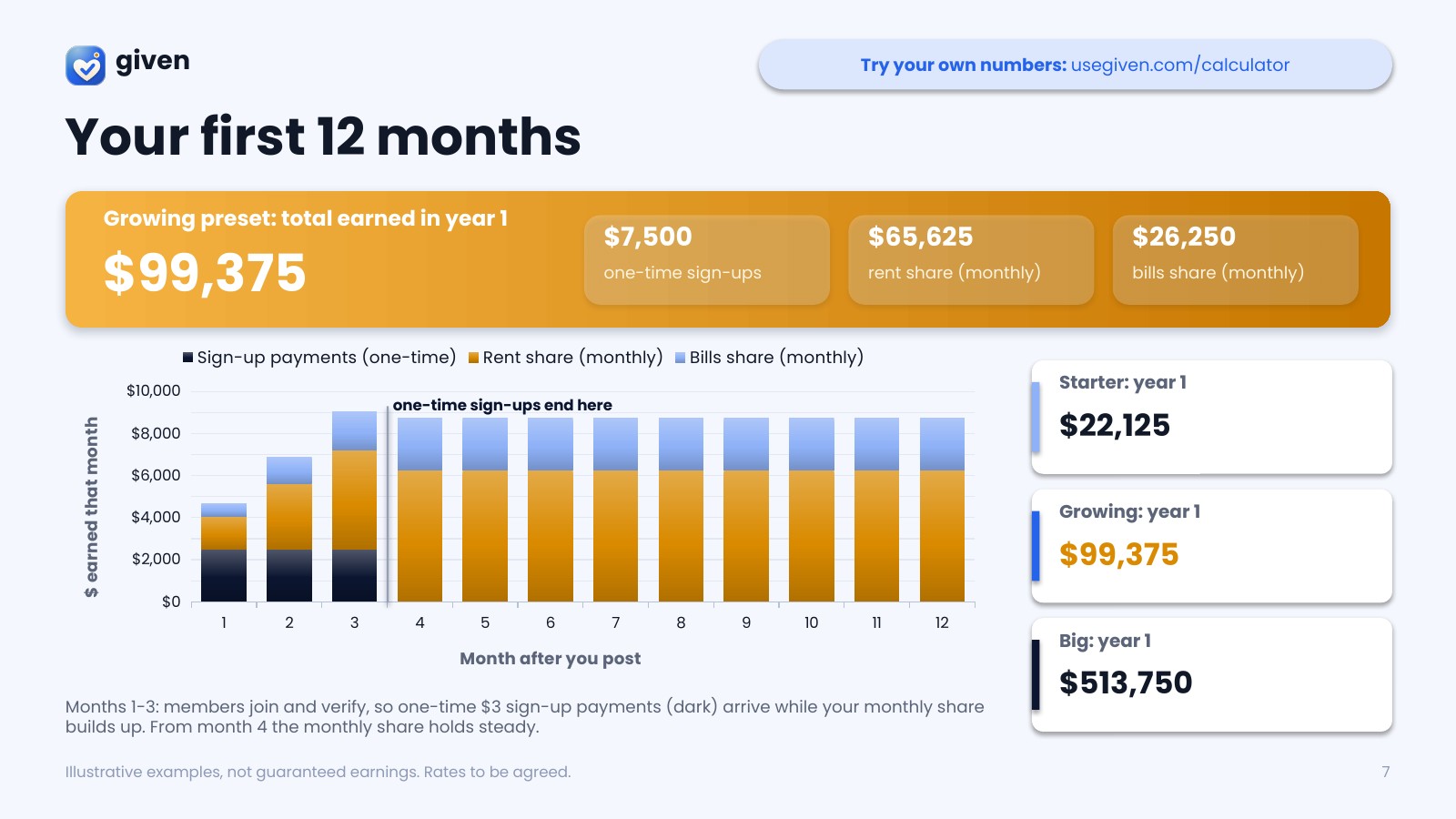Click the Month after you post axis title

pyautogui.click(x=550, y=658)
